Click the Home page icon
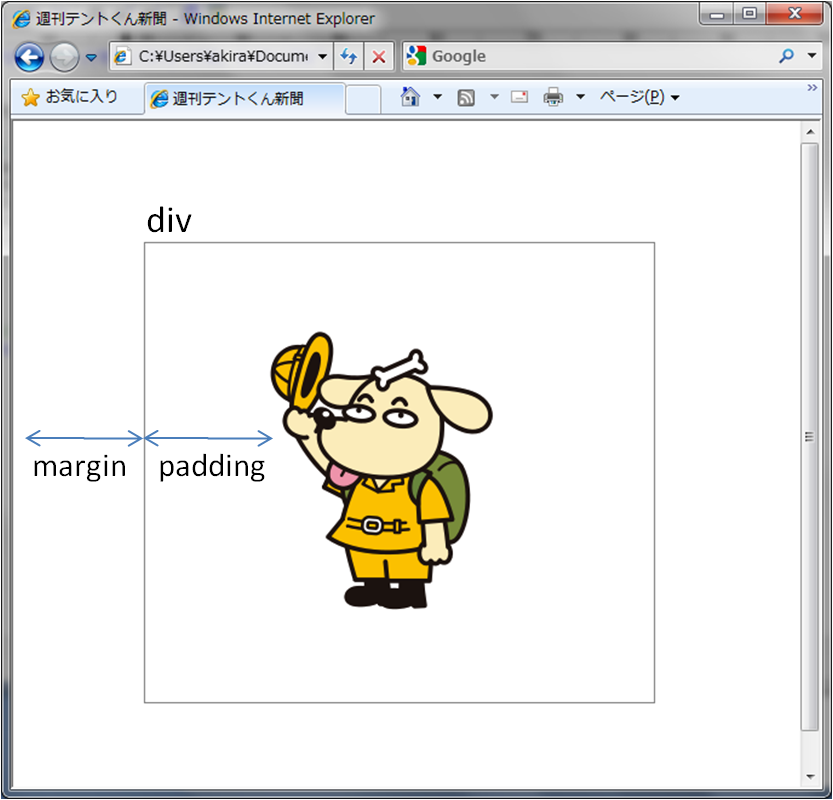Image resolution: width=833 pixels, height=800 pixels. click(x=410, y=97)
